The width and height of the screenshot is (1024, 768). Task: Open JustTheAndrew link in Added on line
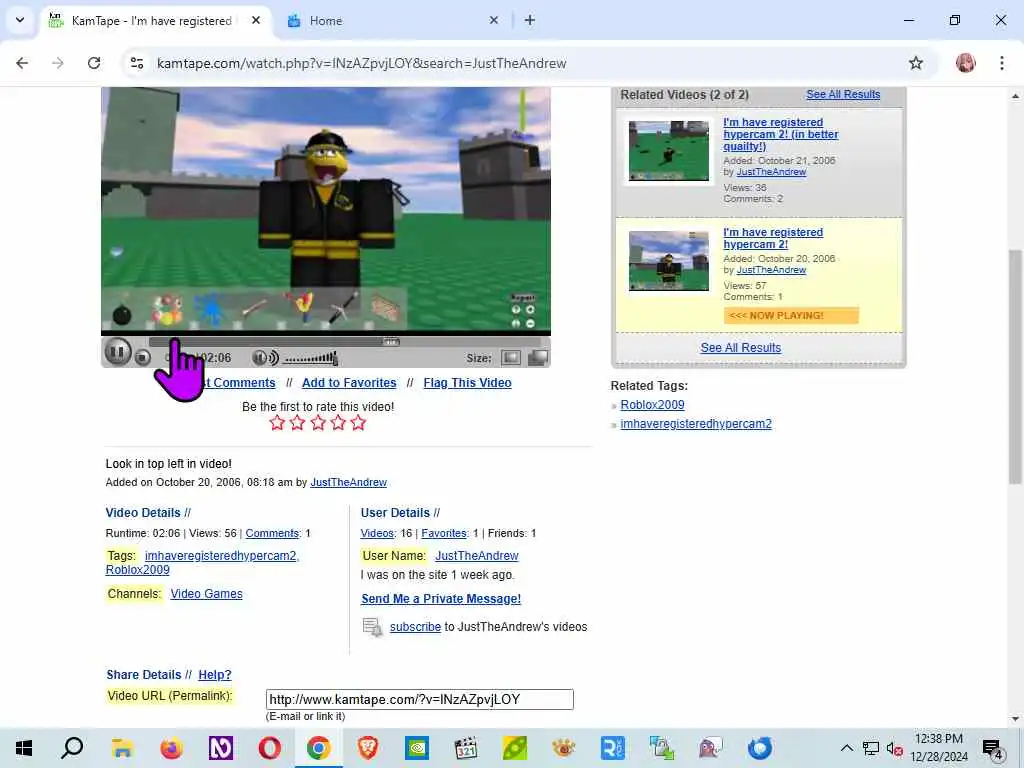348,482
